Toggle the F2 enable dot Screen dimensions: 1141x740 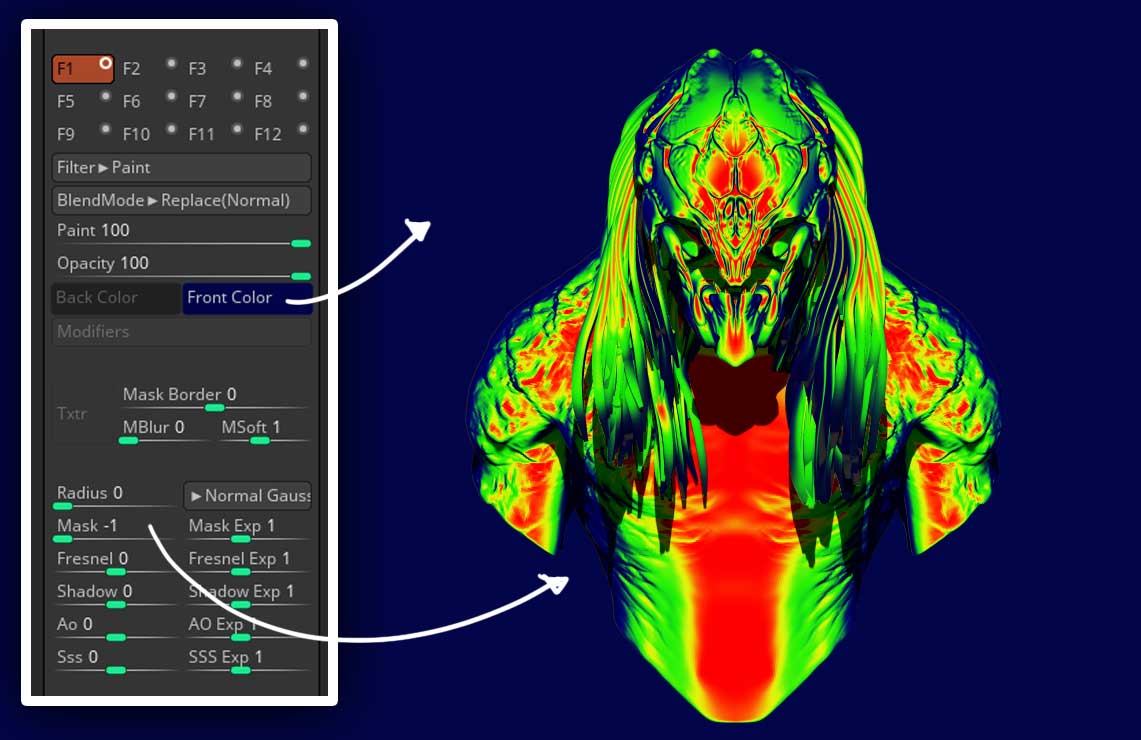tap(171, 63)
